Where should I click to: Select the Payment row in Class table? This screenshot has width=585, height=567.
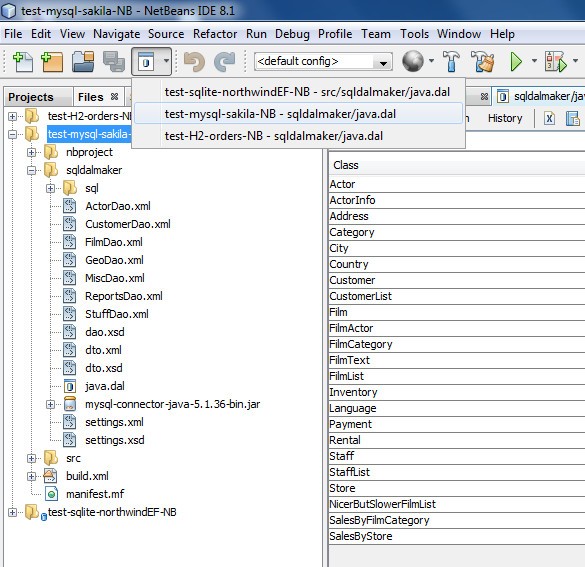tap(457, 424)
